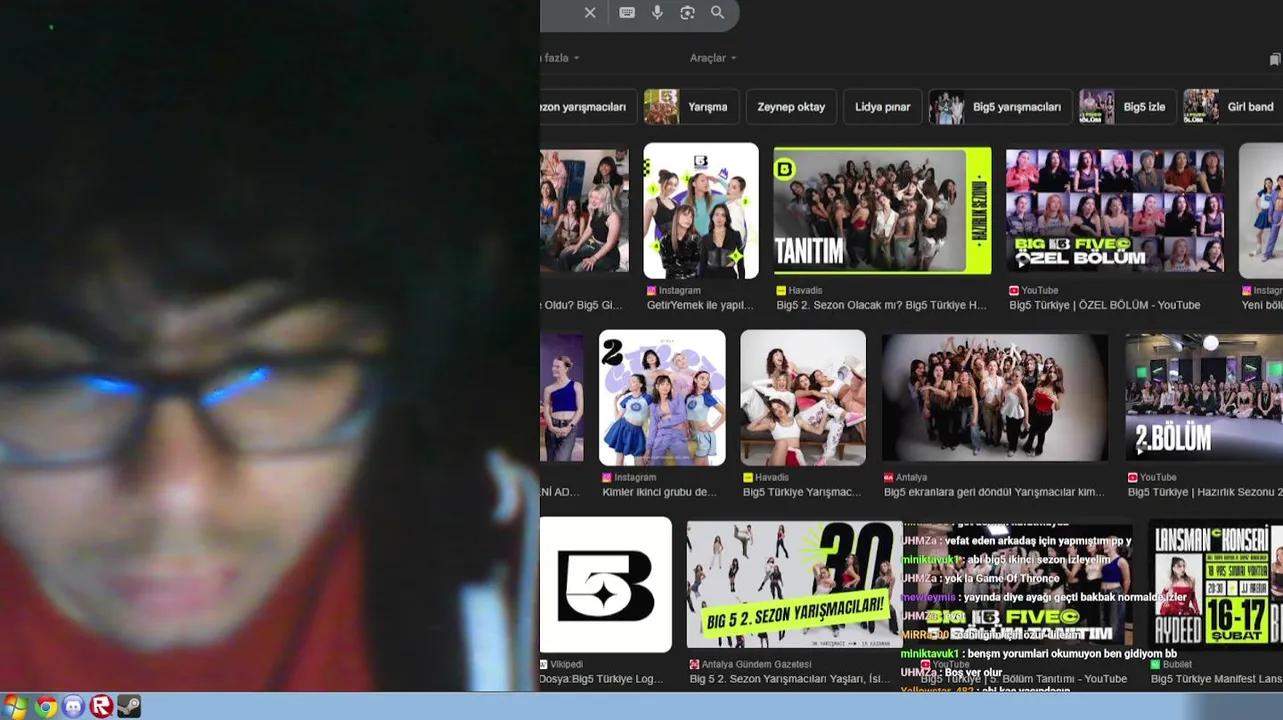The width and height of the screenshot is (1283, 720).
Task: Open the Big5 logo image from Vikipedi
Action: tap(606, 585)
